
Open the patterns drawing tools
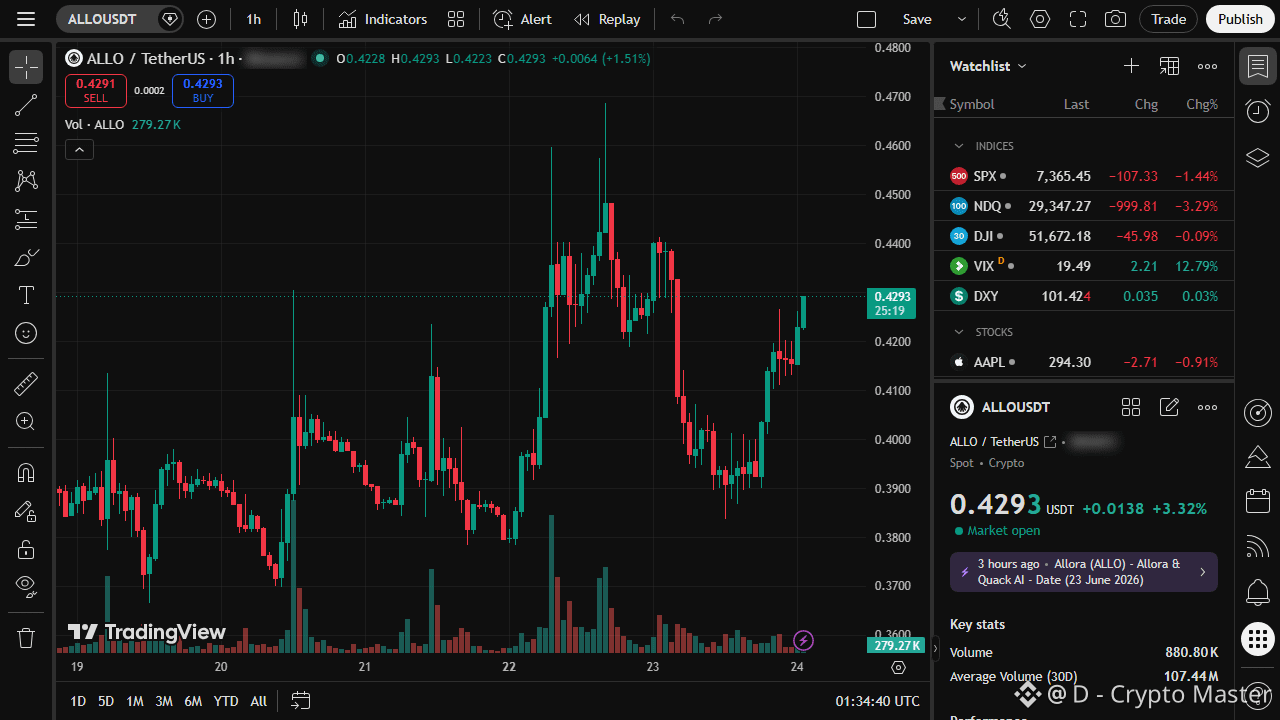pyautogui.click(x=26, y=181)
